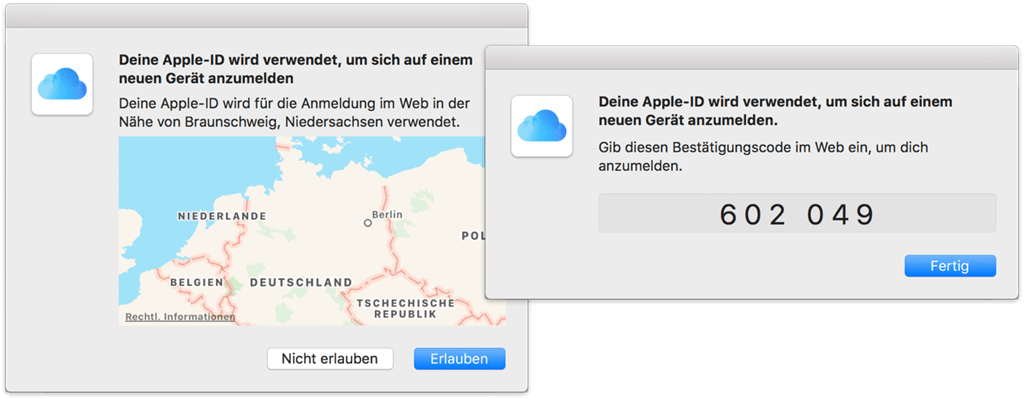Viewport: 1024px width, 399px height.
Task: Click the iCloud icon in the code dialog
Action: click(541, 126)
